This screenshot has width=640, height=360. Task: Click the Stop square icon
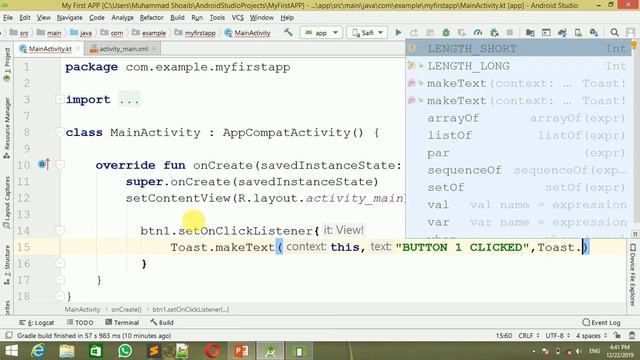509,33
